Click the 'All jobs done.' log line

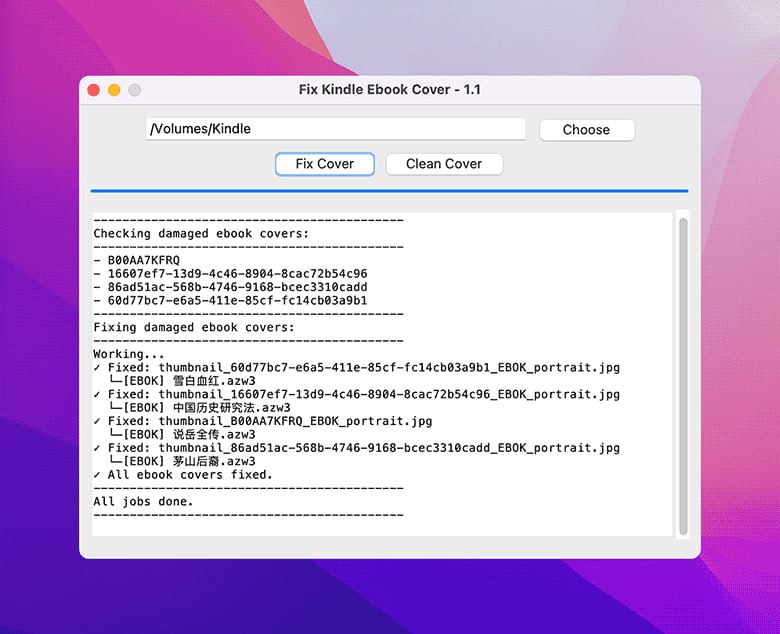coord(143,501)
